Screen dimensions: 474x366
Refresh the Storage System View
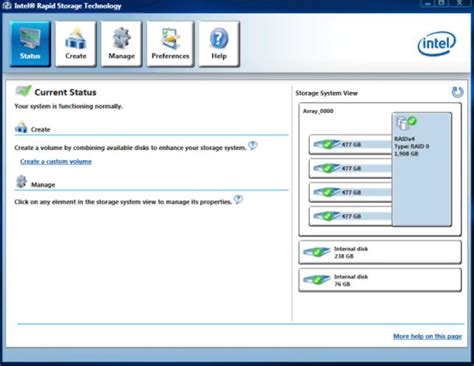pyautogui.click(x=457, y=92)
